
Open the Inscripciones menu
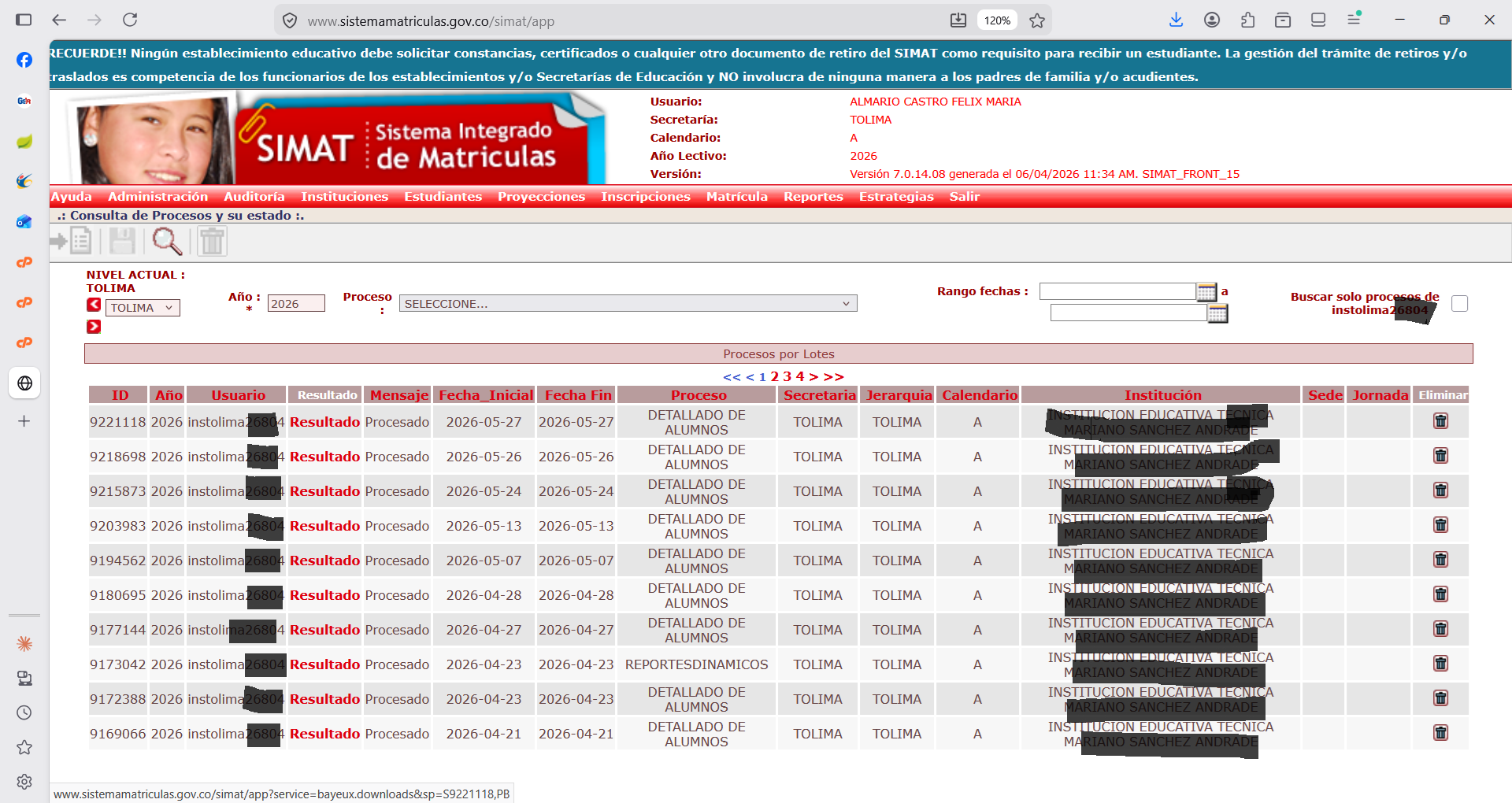point(646,197)
